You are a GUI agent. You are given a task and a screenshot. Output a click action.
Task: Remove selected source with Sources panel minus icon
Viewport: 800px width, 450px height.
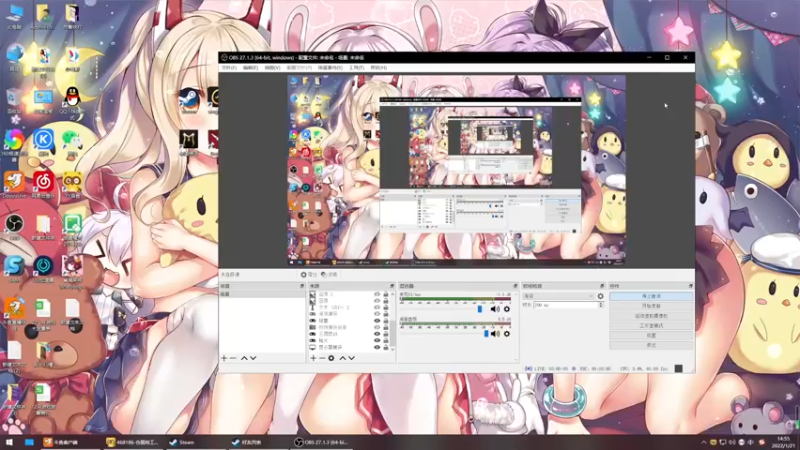tap(322, 358)
